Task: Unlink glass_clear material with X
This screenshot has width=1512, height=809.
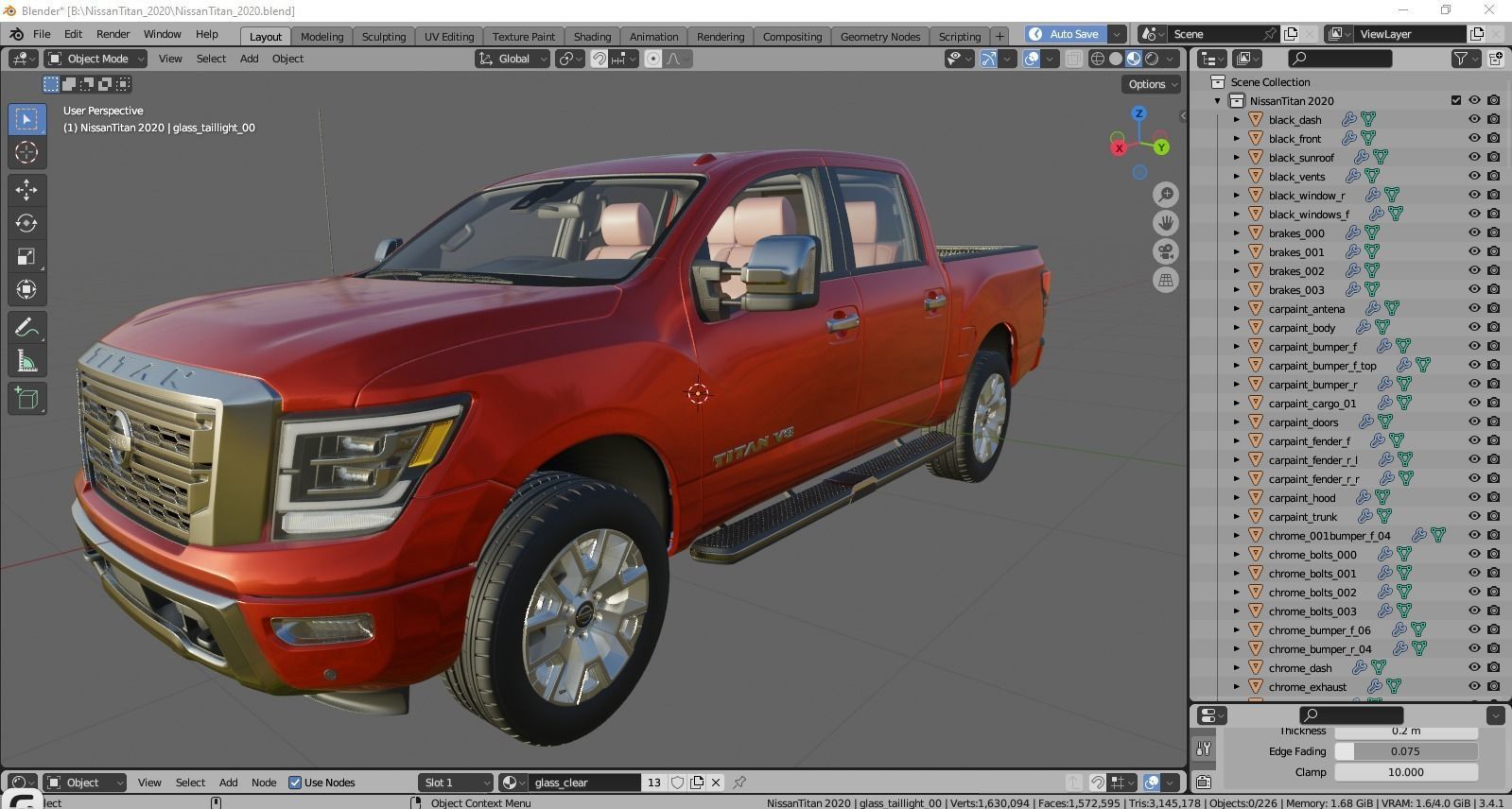Action: point(716,783)
